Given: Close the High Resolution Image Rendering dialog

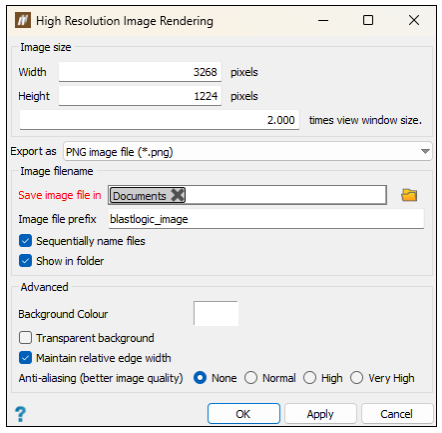Looking at the screenshot, I should coord(414,20).
